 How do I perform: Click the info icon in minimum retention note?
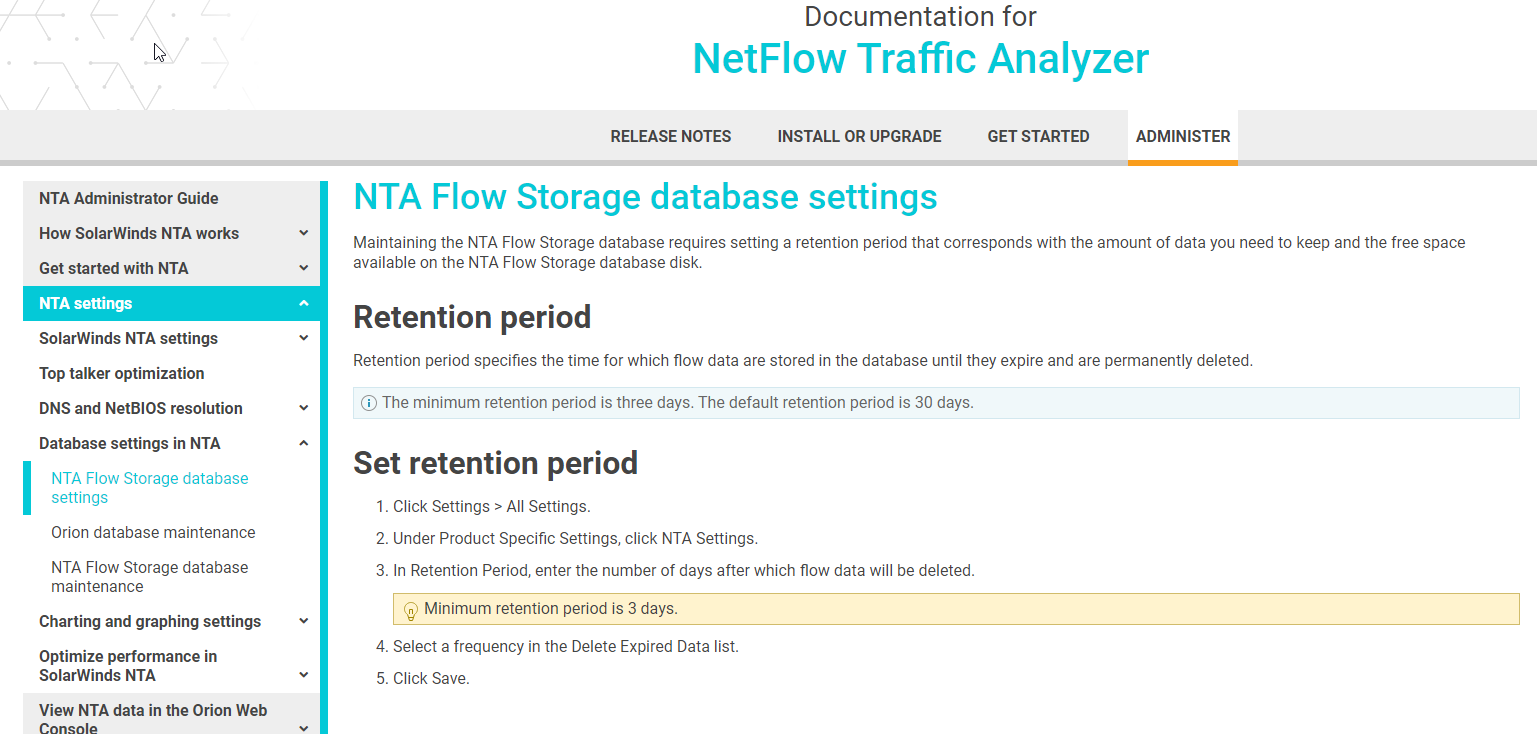click(369, 403)
